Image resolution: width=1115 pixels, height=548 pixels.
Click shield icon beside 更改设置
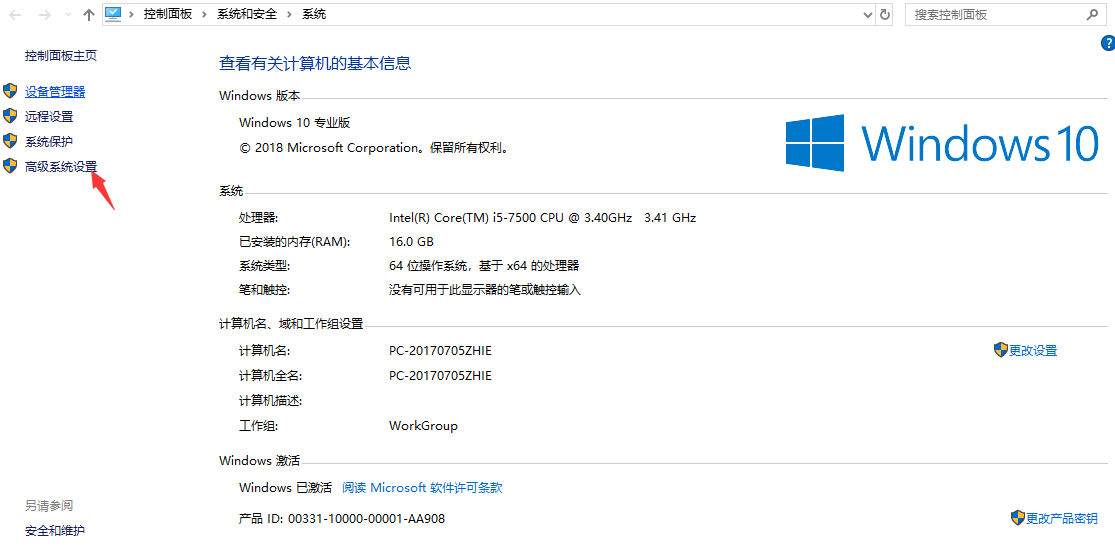click(x=1001, y=350)
